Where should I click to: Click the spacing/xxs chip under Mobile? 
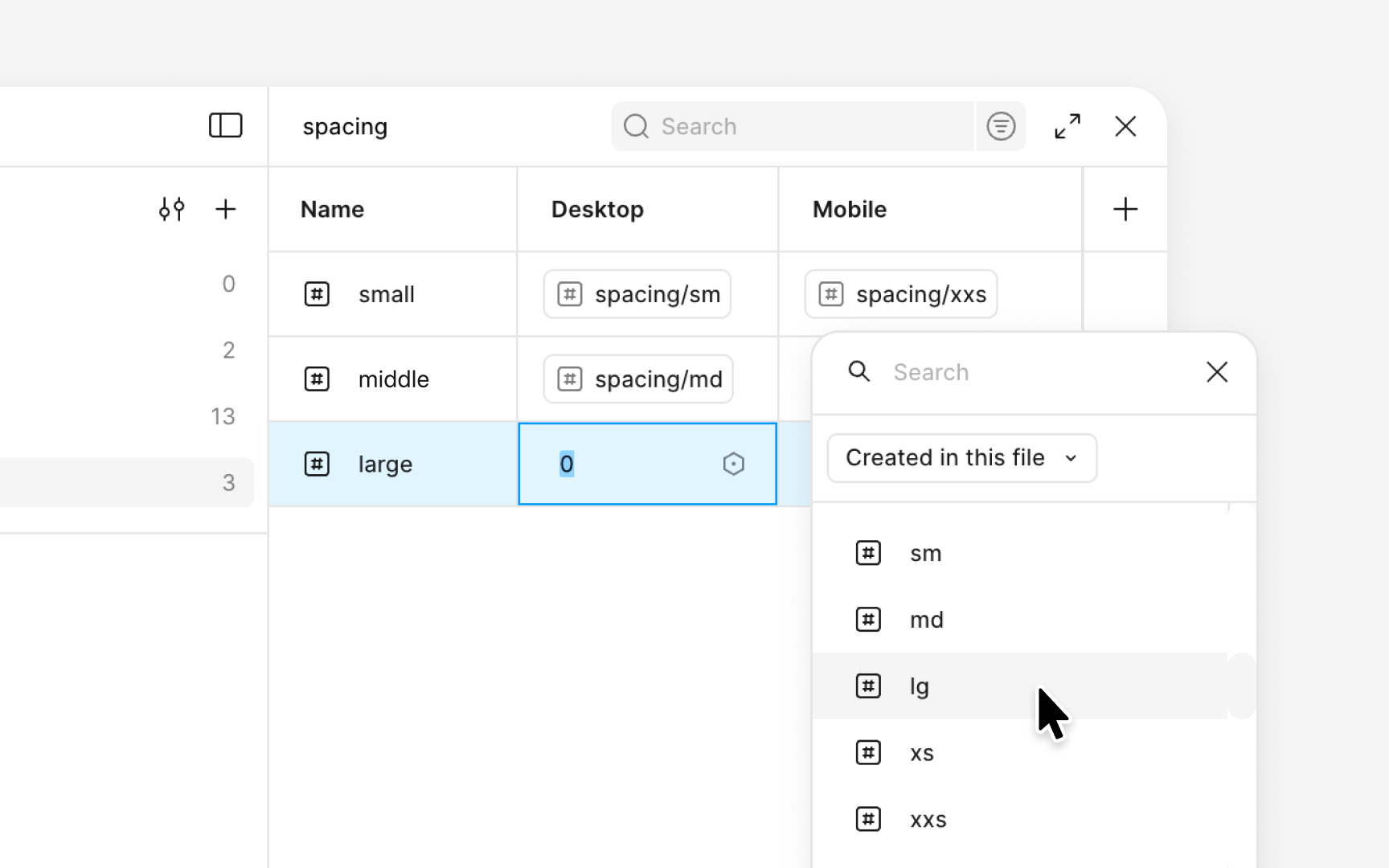tap(900, 294)
